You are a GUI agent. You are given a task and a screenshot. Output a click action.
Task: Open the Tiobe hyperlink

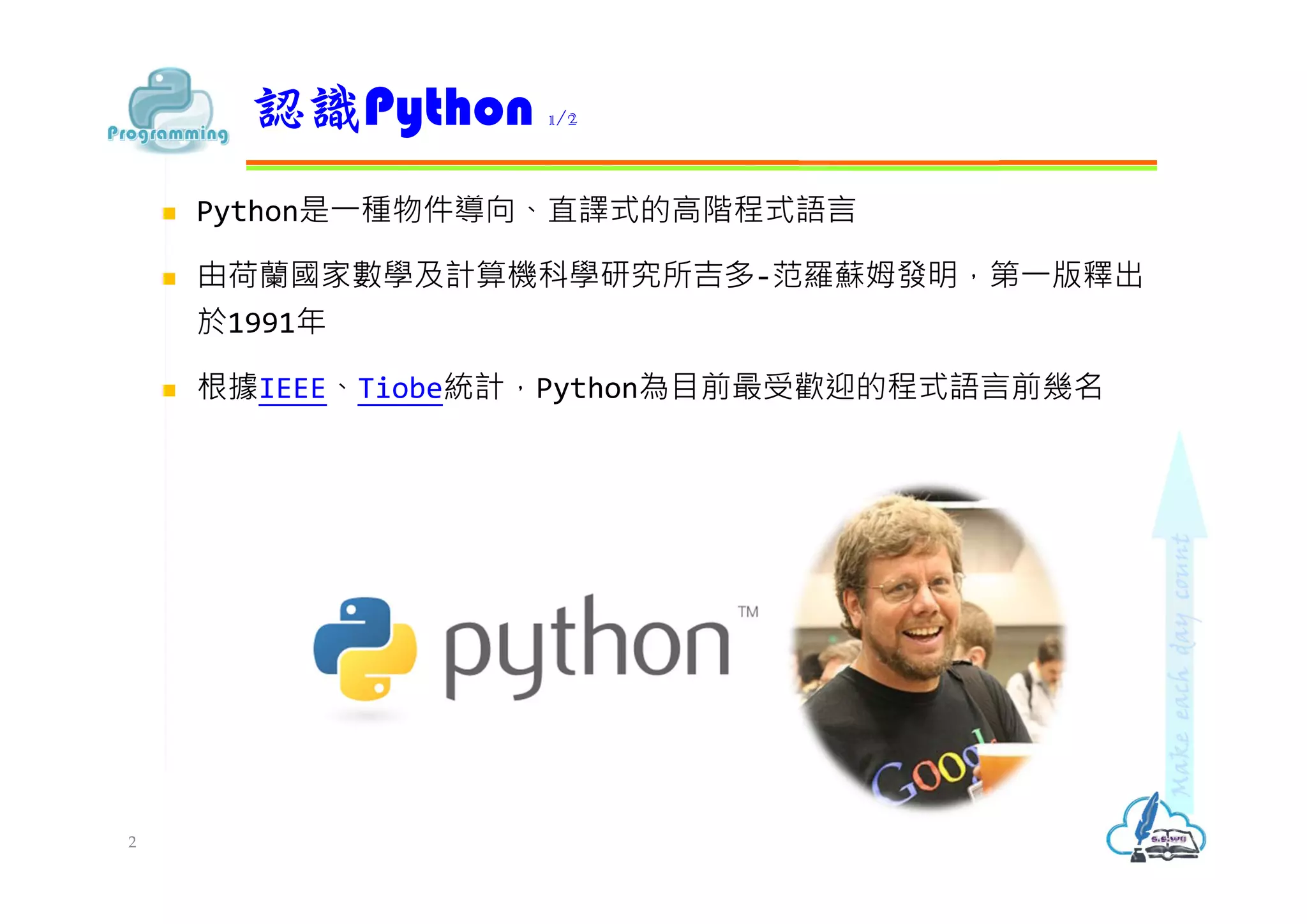coord(400,388)
